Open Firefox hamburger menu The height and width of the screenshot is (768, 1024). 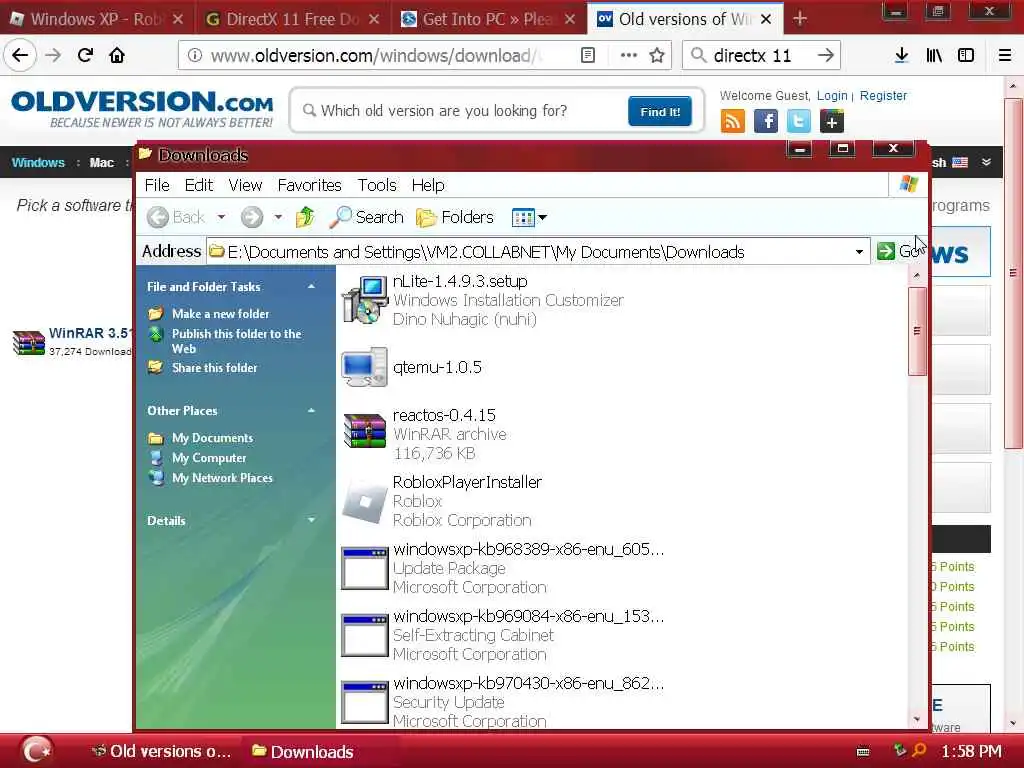(x=1004, y=56)
